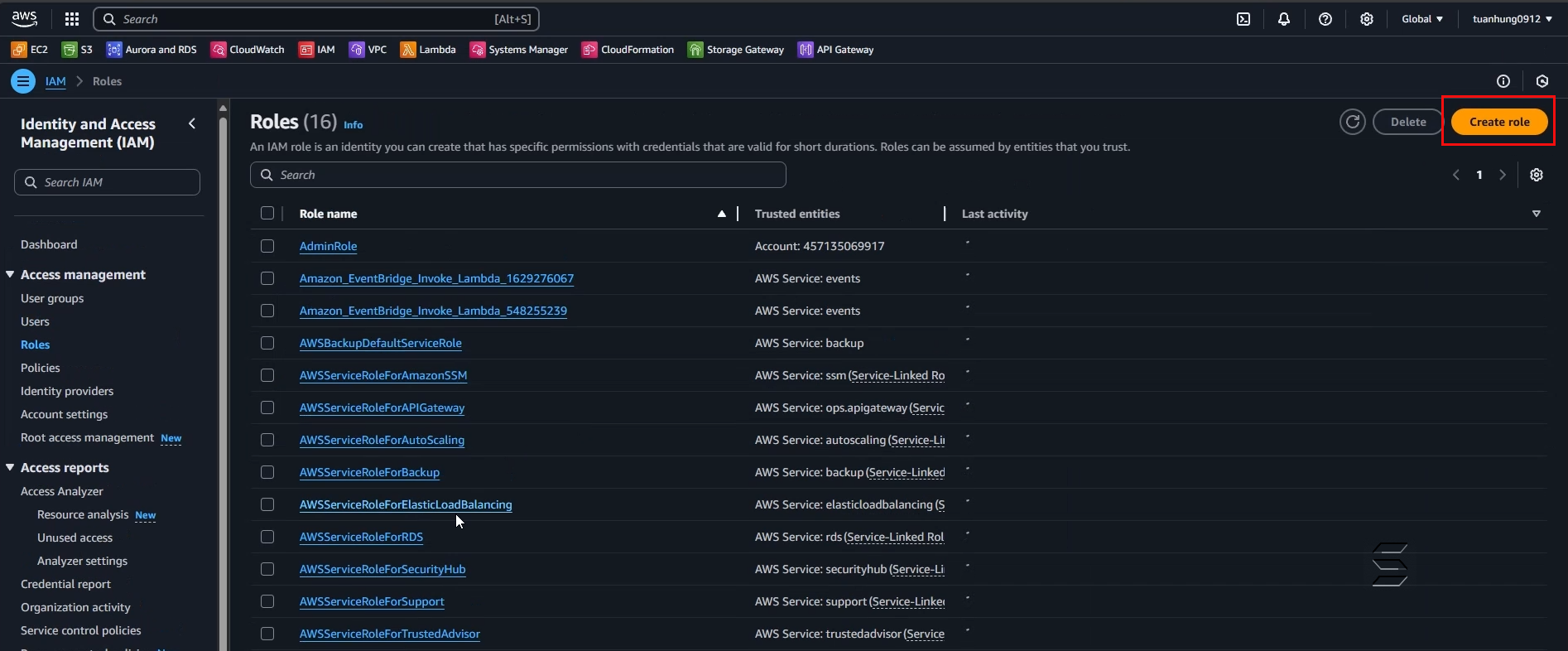The width and height of the screenshot is (1568, 651).
Task: Sort by Role name column arrow
Action: click(x=722, y=214)
